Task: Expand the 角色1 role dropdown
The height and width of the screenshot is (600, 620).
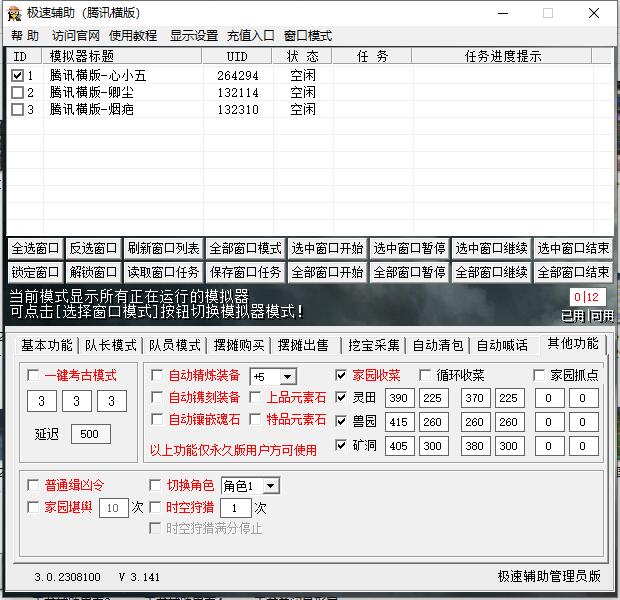Action: pos(270,486)
